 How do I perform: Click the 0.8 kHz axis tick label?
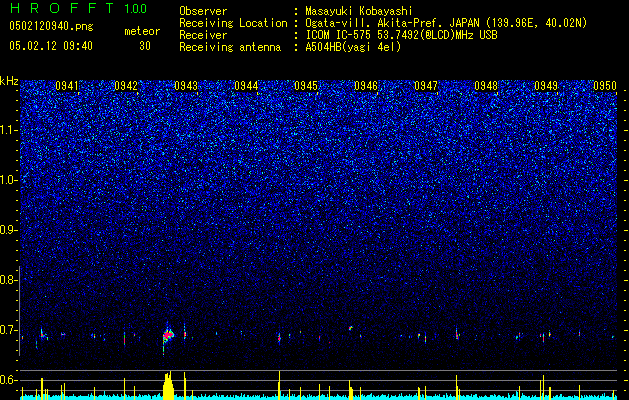[x=9, y=280]
